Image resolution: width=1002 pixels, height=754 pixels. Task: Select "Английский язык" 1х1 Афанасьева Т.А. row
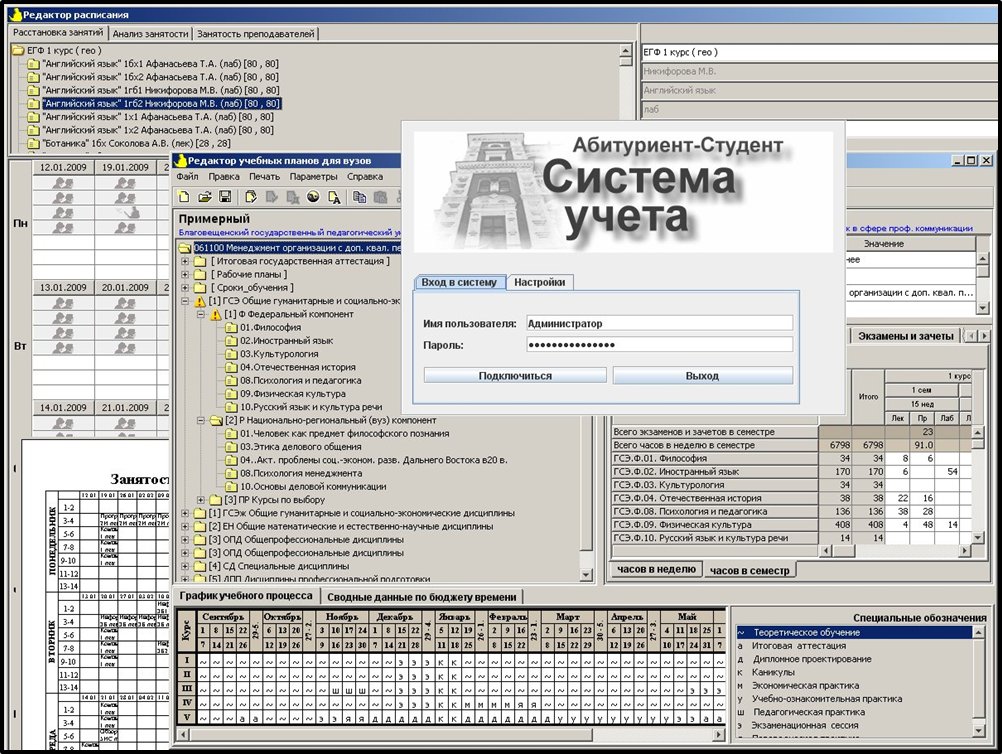click(x=157, y=117)
